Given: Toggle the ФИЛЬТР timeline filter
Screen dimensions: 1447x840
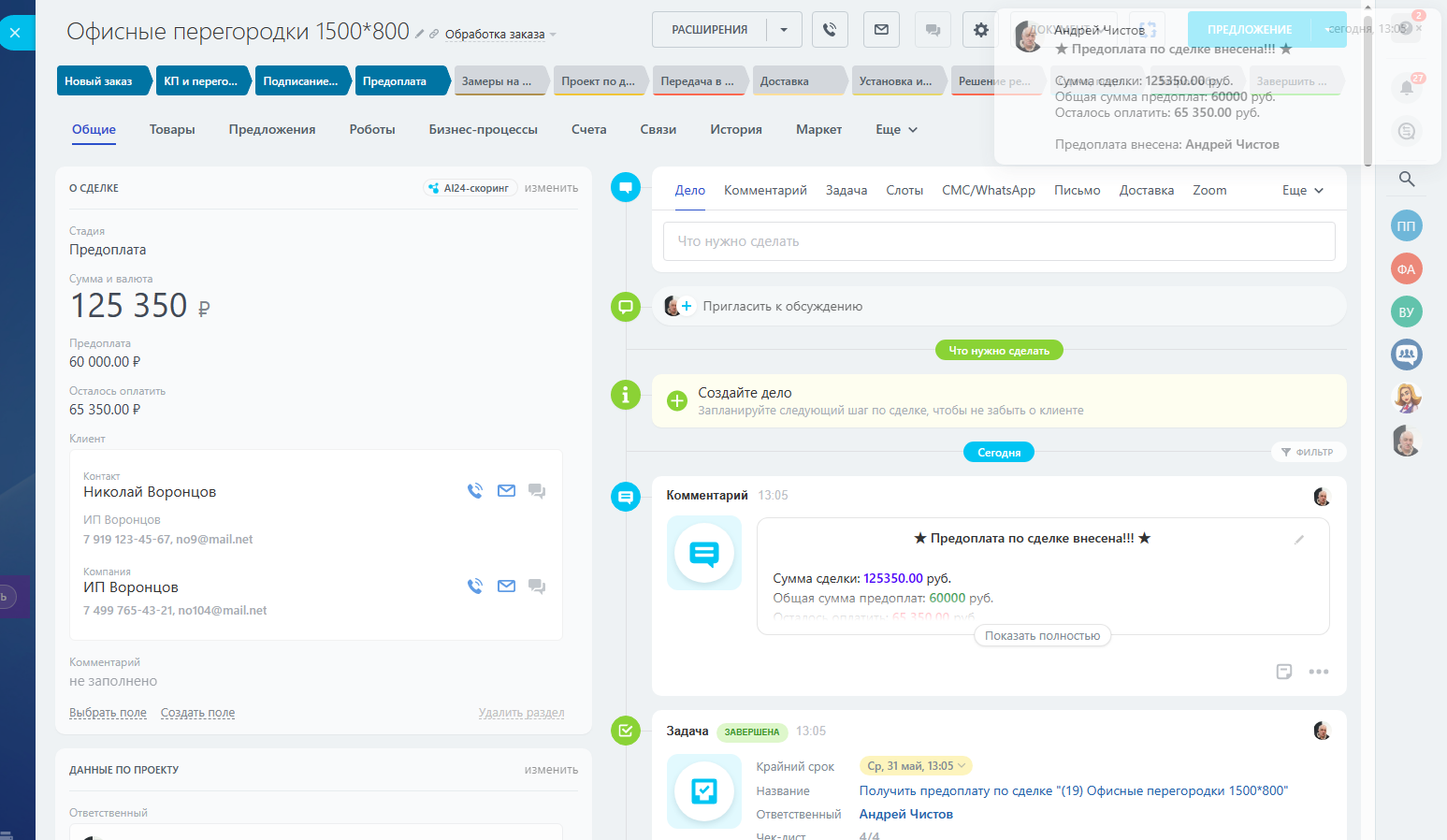Looking at the screenshot, I should tap(1307, 452).
